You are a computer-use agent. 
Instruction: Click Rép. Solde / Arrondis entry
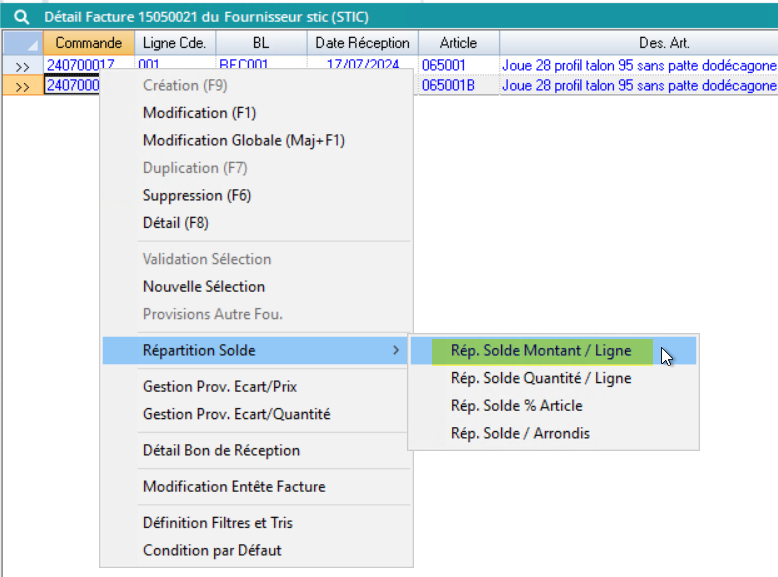coord(520,433)
